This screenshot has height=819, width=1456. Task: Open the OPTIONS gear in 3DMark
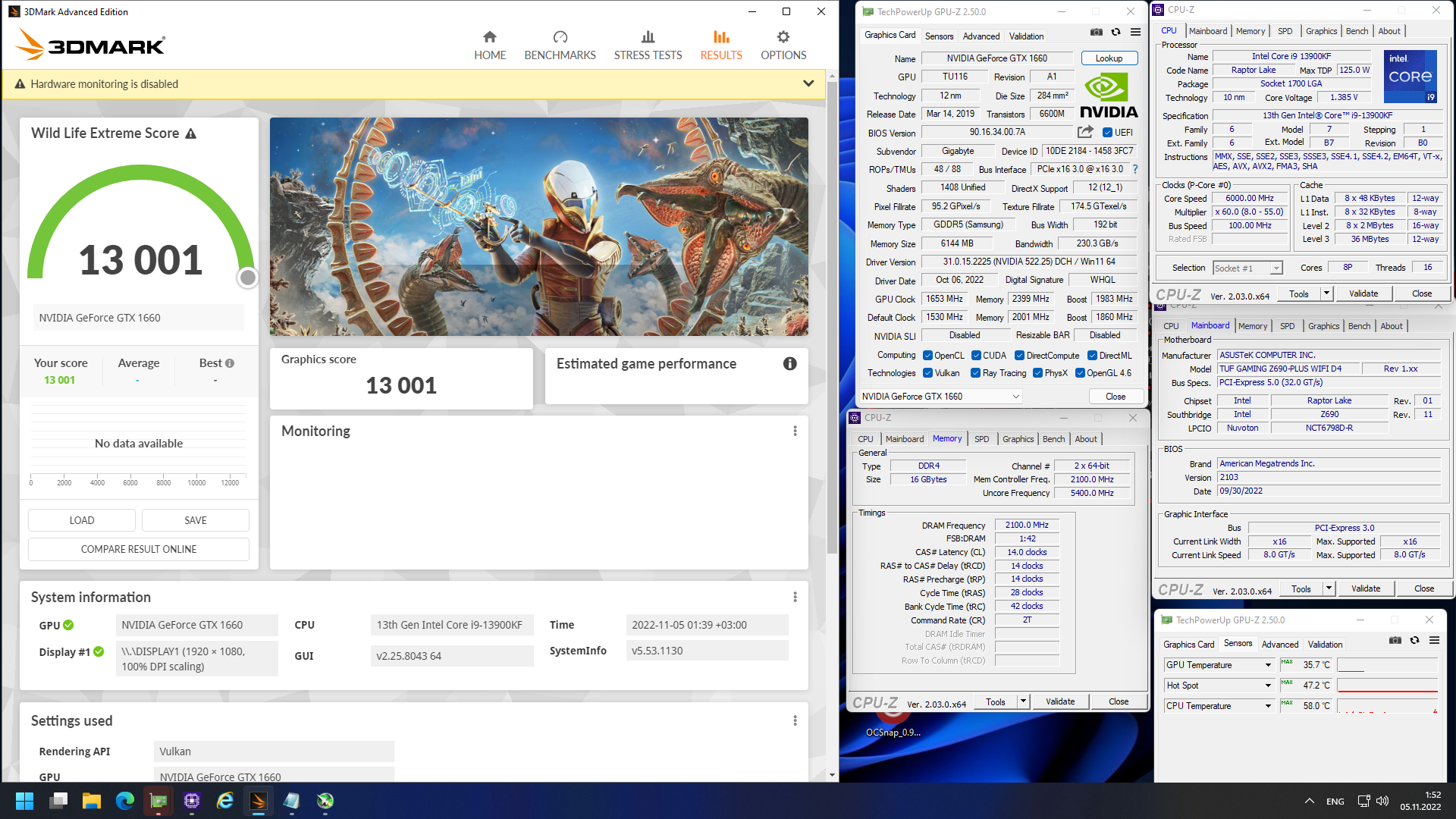pos(783,36)
